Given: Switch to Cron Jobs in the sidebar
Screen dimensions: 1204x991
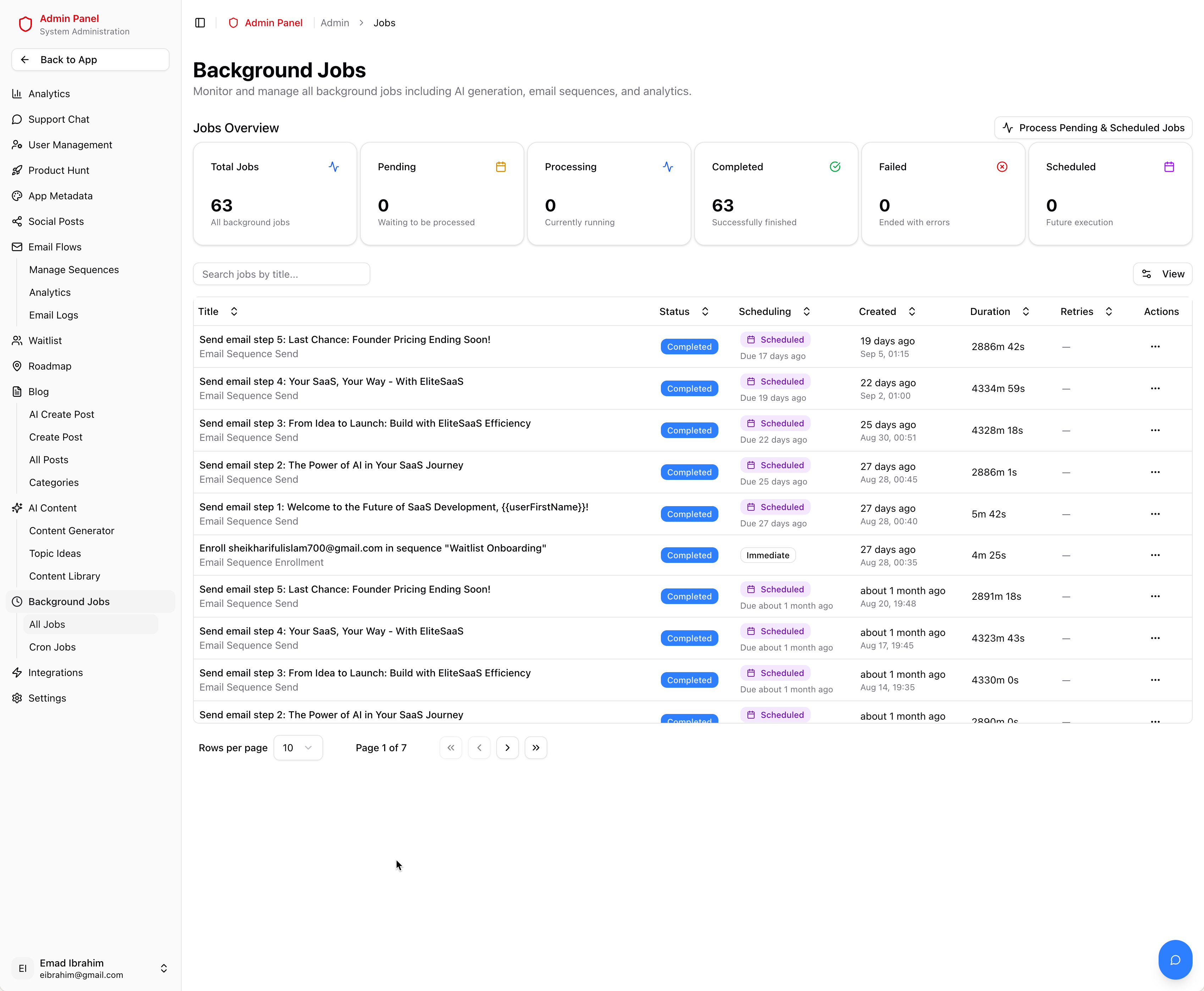Looking at the screenshot, I should 52,647.
